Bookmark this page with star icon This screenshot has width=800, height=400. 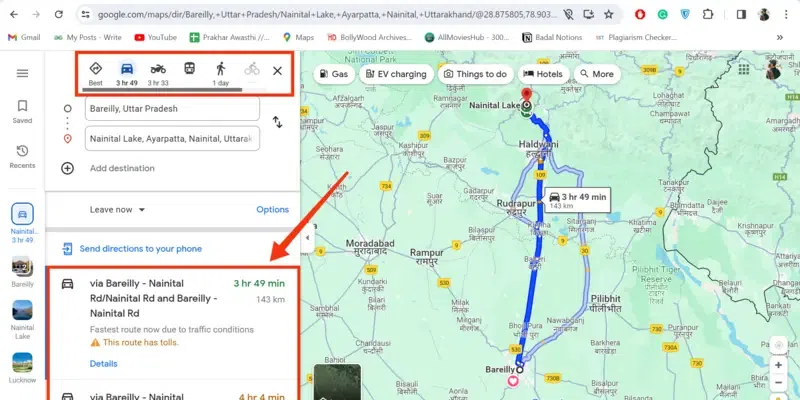click(609, 15)
